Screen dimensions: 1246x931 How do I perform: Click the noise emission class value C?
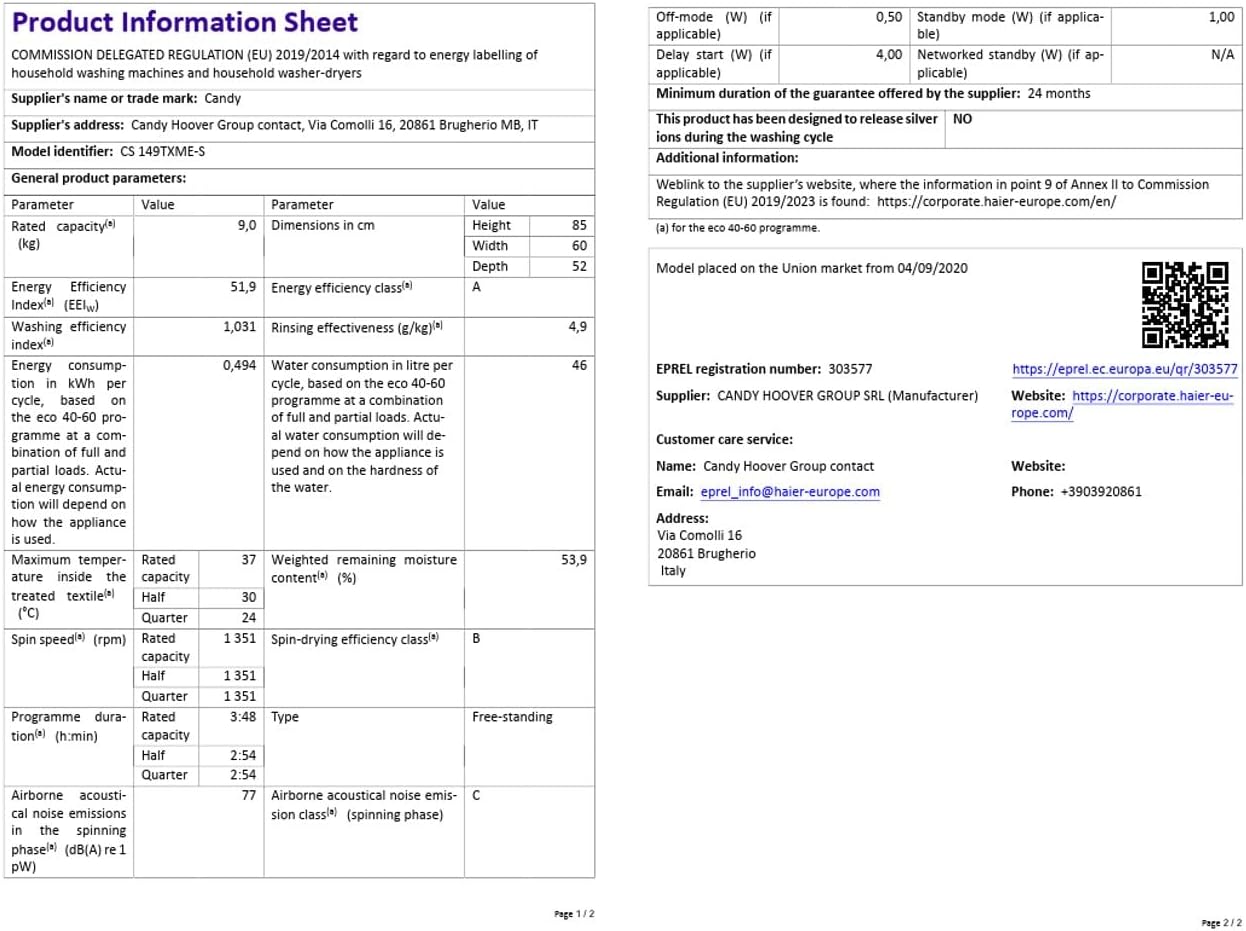pyautogui.click(x=477, y=796)
